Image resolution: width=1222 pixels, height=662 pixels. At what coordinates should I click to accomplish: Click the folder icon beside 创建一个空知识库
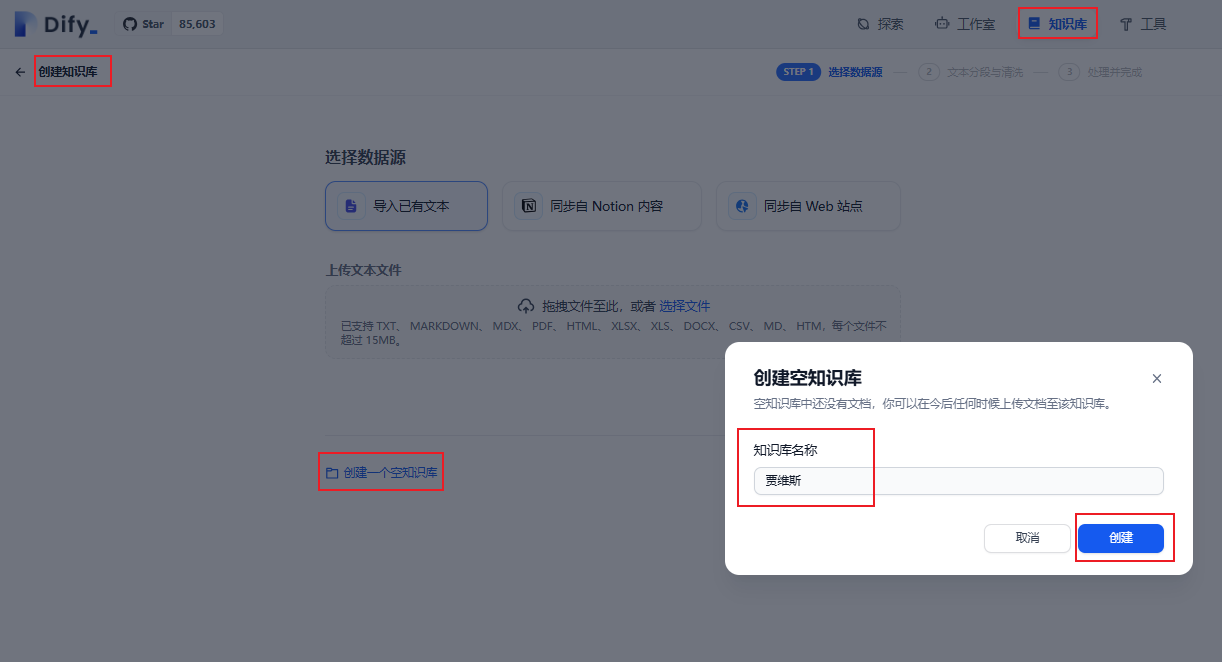point(332,472)
